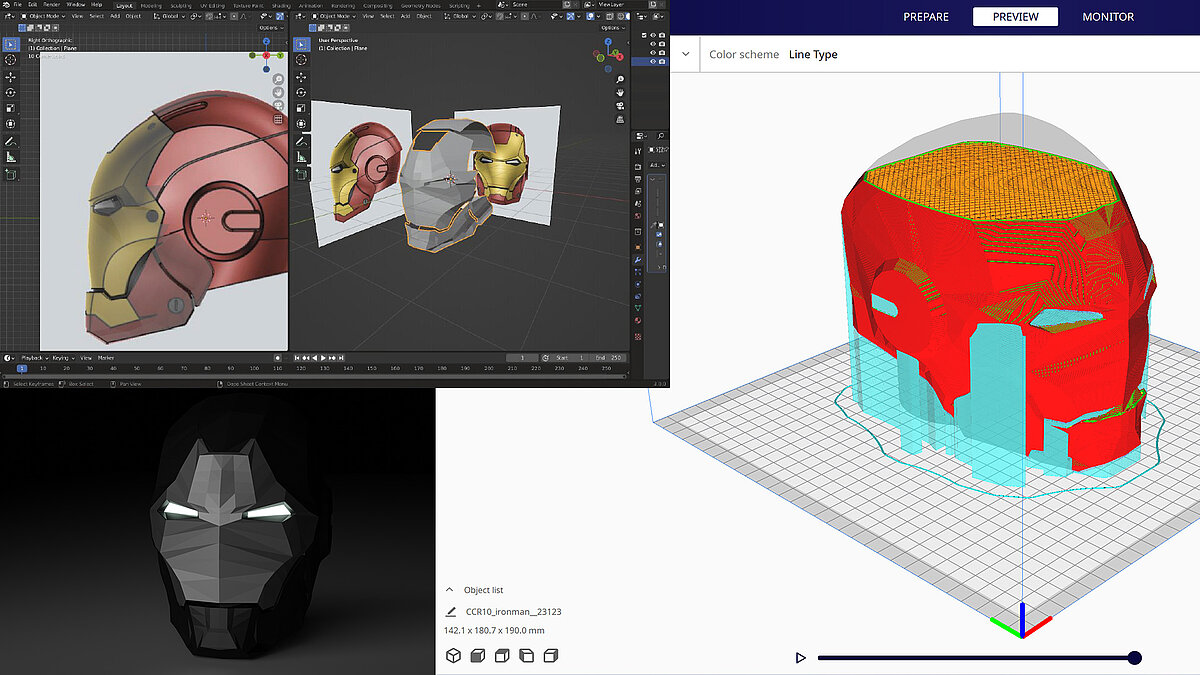Toggle camera view in right perspective viewport
This screenshot has width=1200, height=675.
[x=620, y=105]
